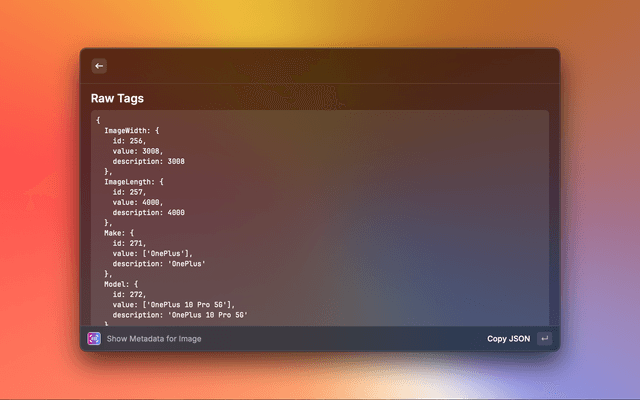Click the description: 3008 line
Viewport: 640px width, 400px height.
[x=148, y=161]
